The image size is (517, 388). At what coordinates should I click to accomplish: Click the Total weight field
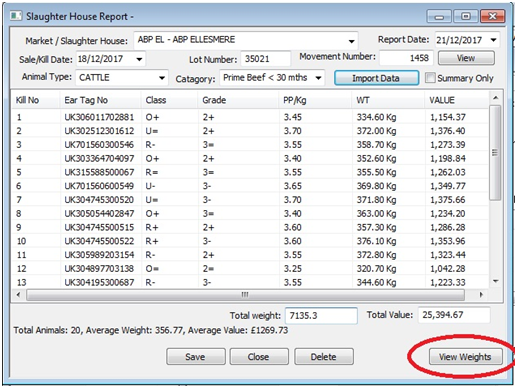[x=321, y=315]
